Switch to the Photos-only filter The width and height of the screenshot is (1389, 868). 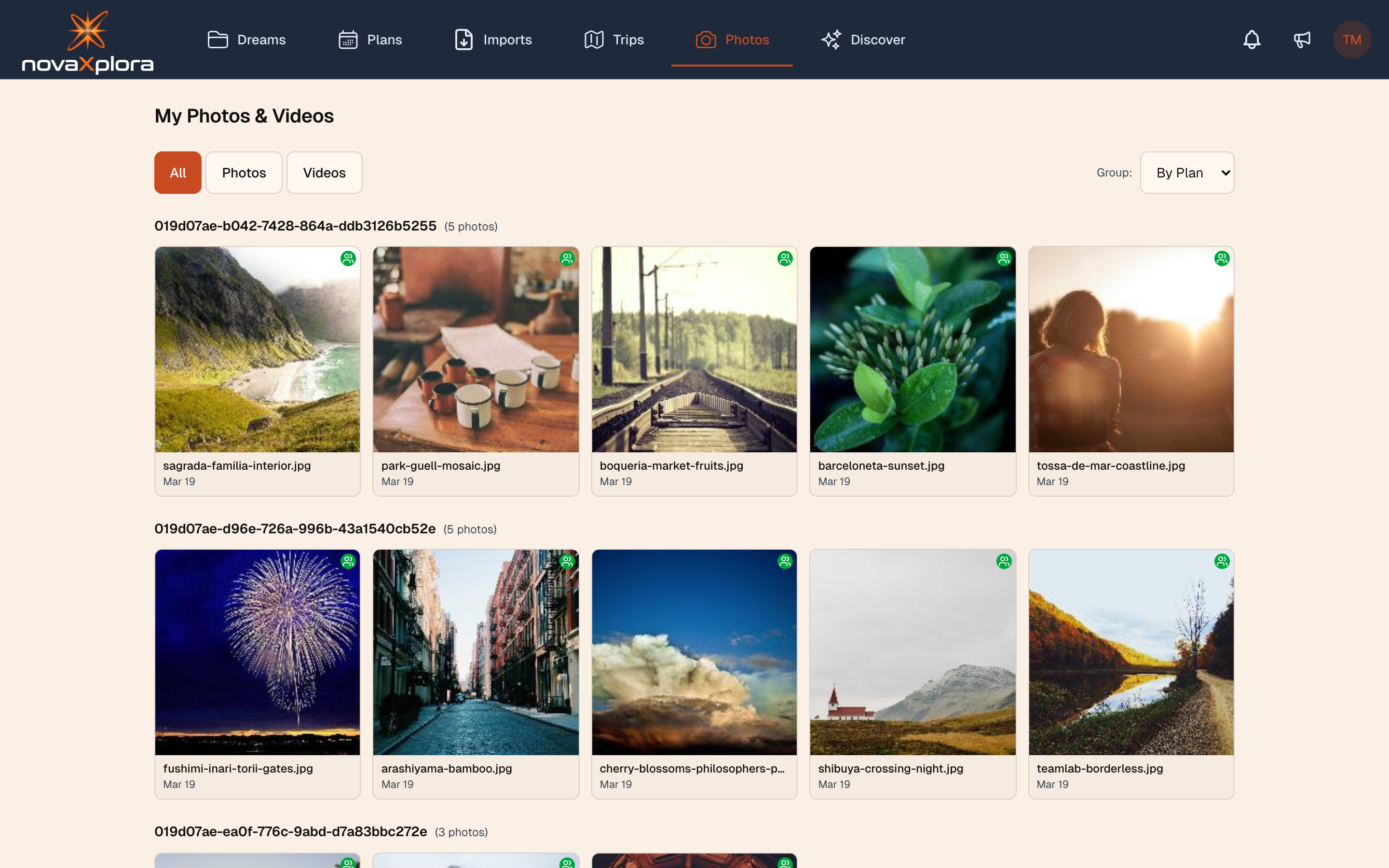[x=244, y=172]
